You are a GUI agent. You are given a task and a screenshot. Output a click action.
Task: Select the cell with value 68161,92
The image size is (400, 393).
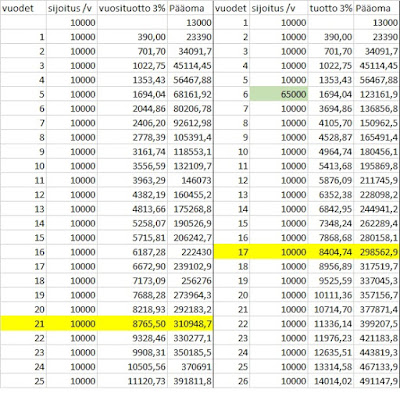click(x=190, y=94)
